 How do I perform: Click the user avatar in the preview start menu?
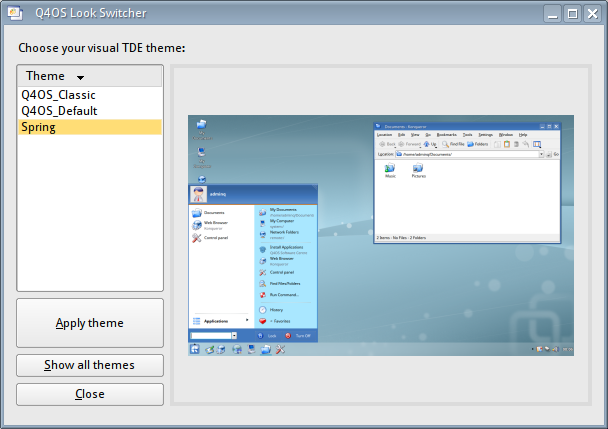coord(200,195)
